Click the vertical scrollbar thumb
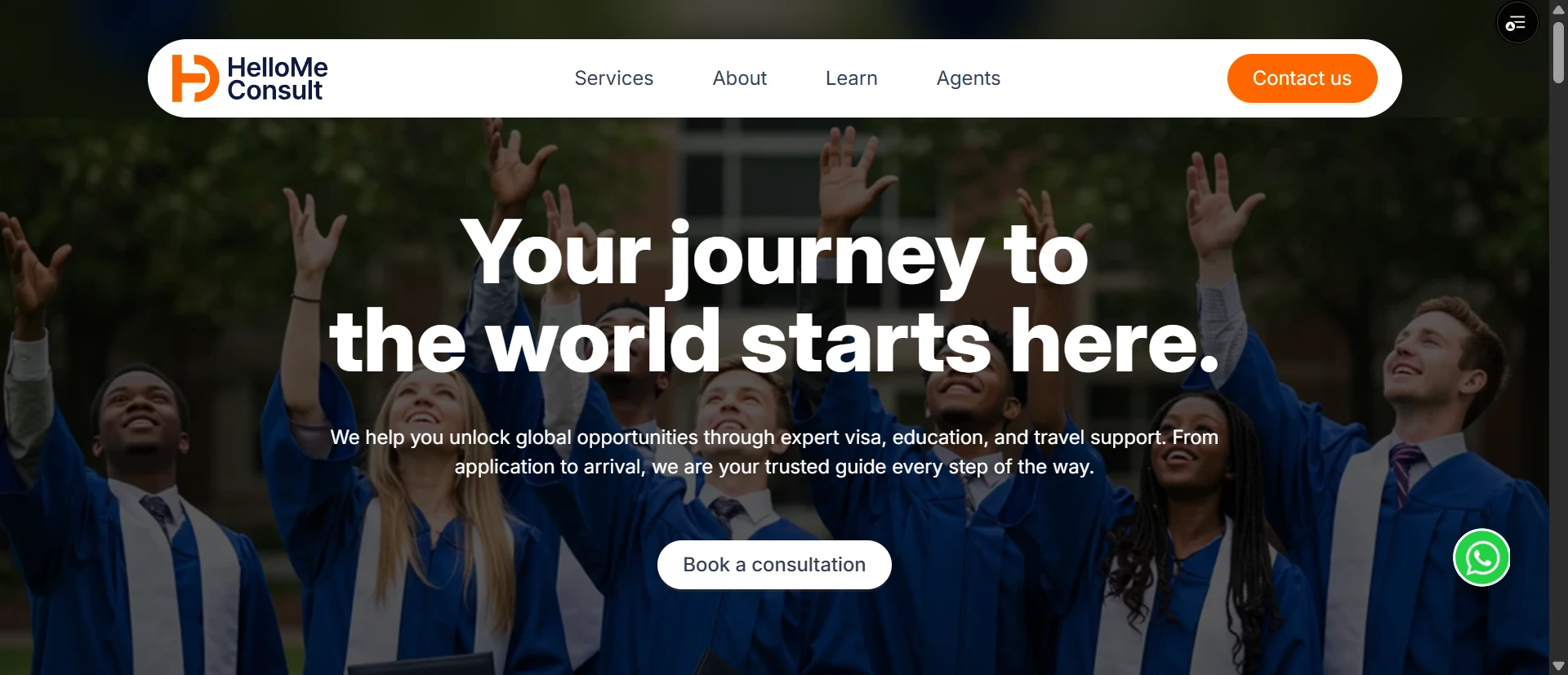 click(1558, 52)
